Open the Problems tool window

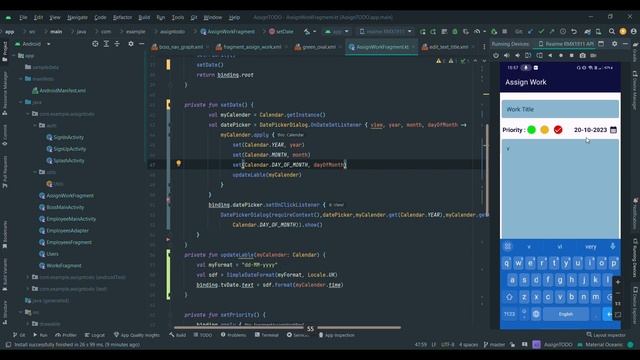tap(233, 335)
